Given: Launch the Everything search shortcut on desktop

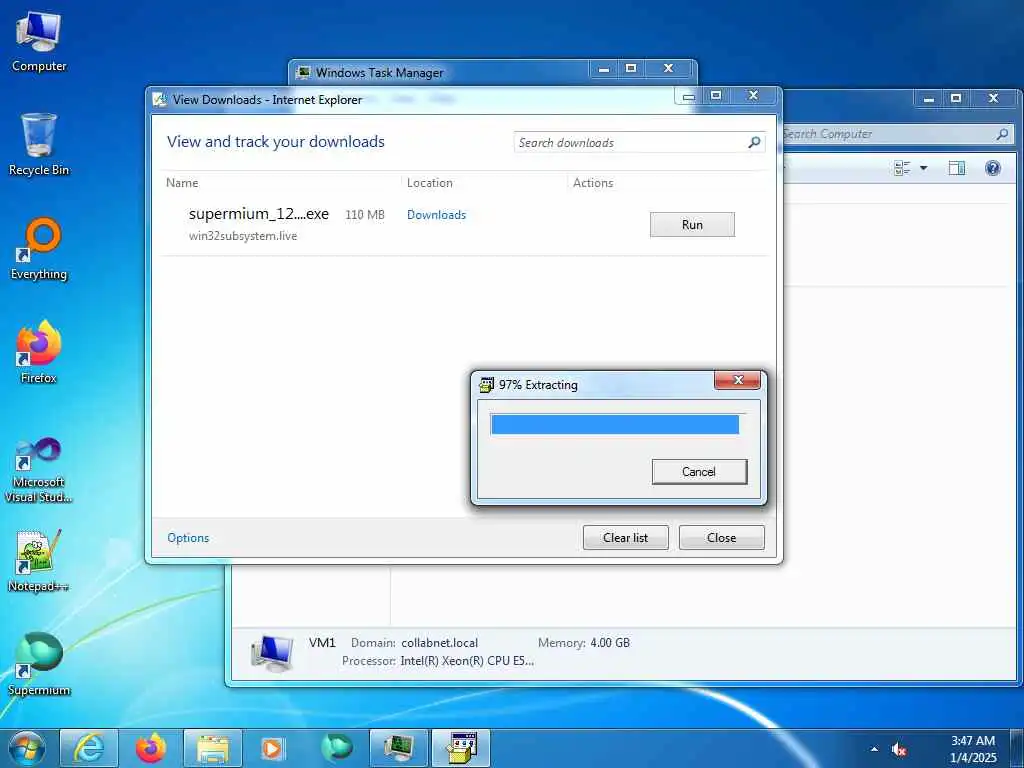Looking at the screenshot, I should pos(39,249).
